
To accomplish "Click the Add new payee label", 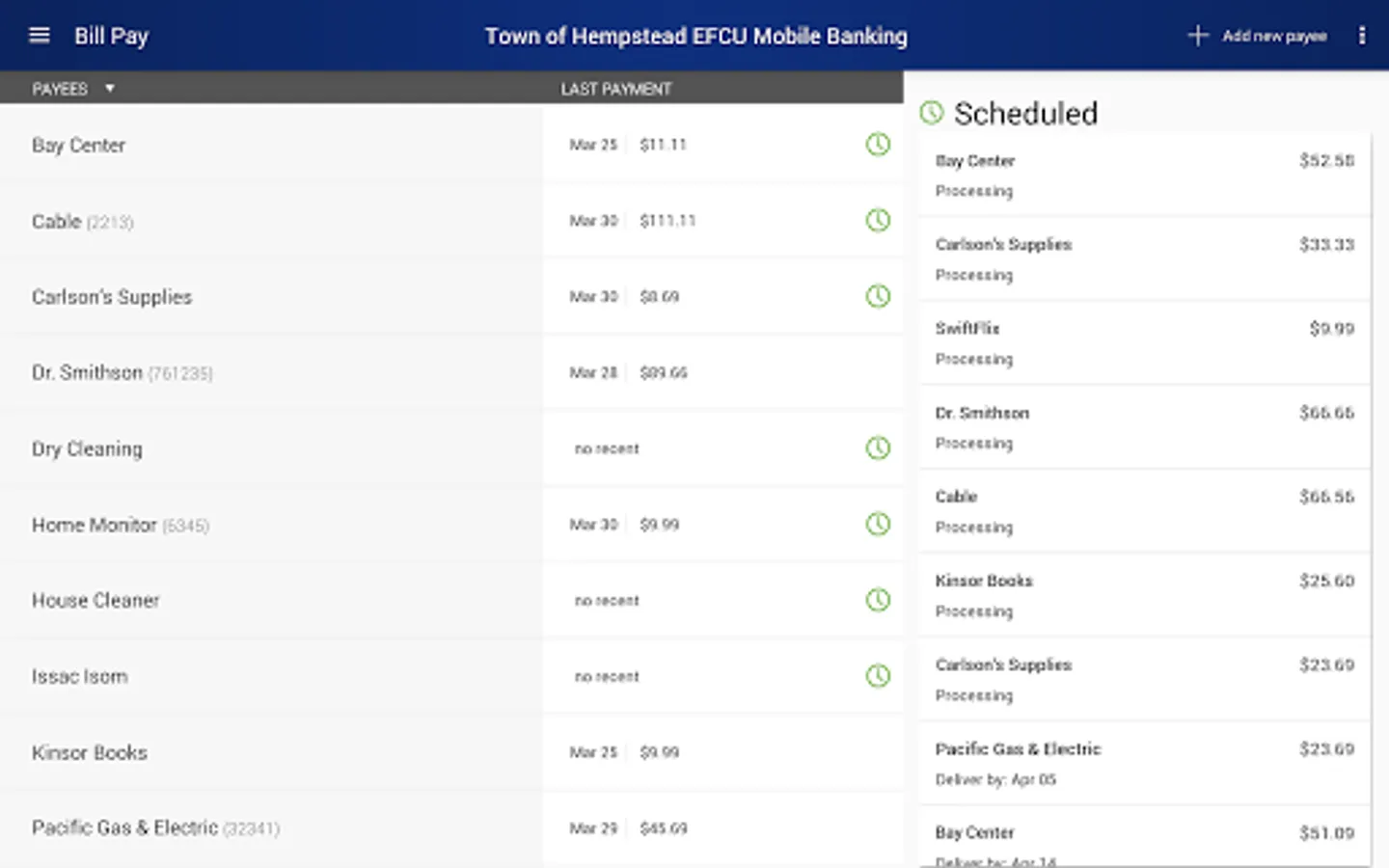I will 1274,36.
